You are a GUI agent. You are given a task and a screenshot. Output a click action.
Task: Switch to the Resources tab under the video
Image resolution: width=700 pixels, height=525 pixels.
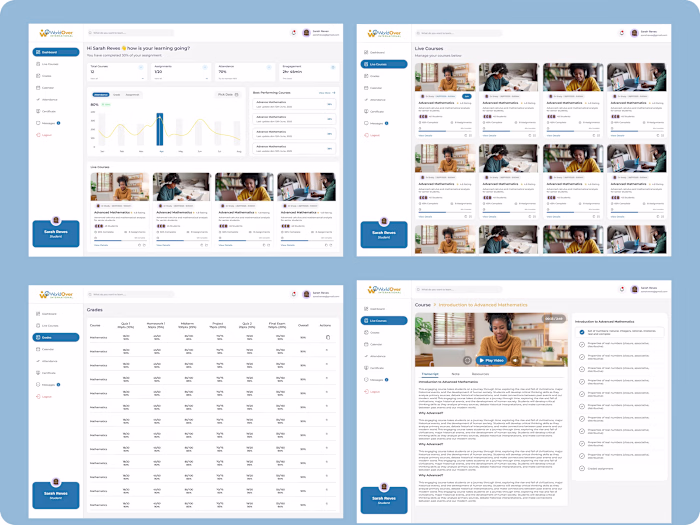[480, 374]
